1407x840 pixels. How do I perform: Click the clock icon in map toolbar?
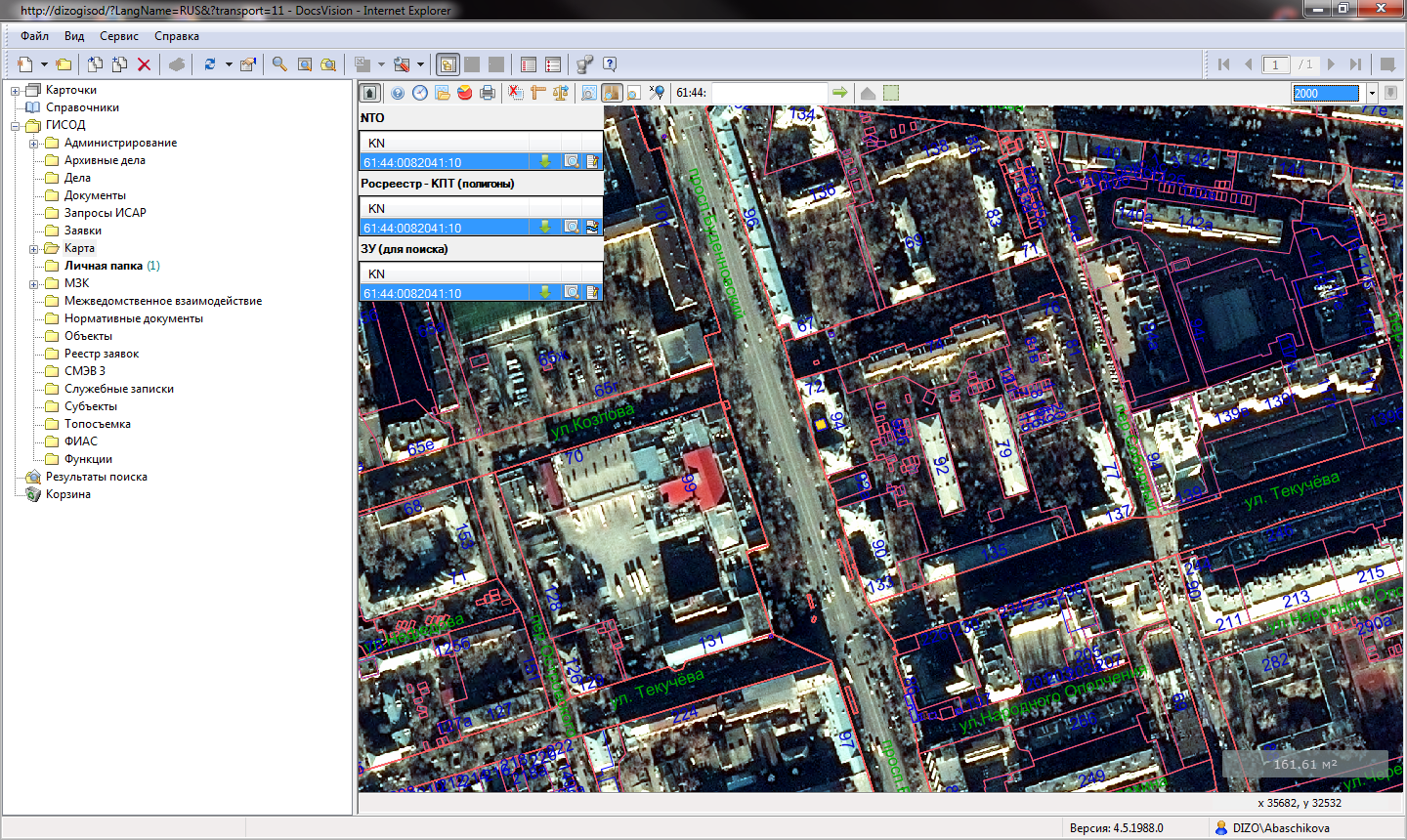pyautogui.click(x=420, y=93)
